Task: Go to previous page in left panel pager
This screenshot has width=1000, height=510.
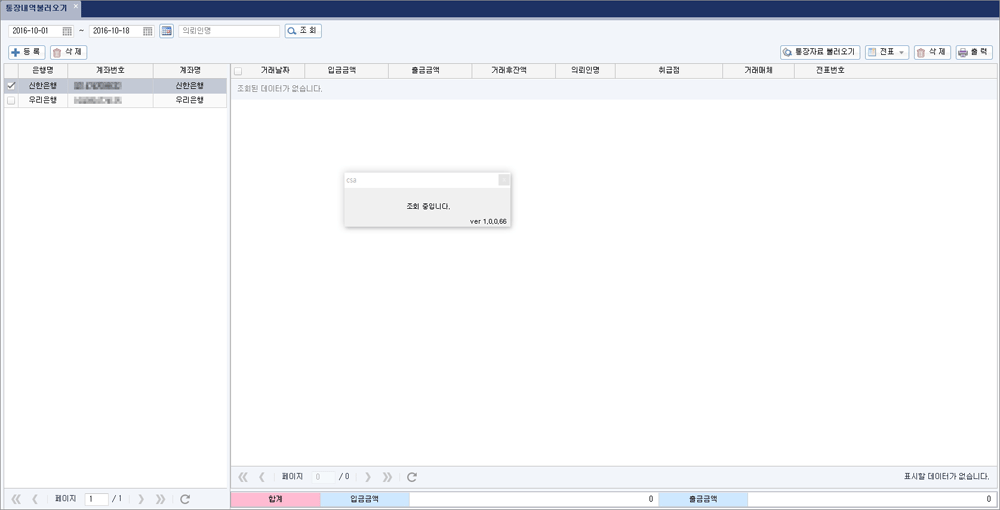Action: 35,499
